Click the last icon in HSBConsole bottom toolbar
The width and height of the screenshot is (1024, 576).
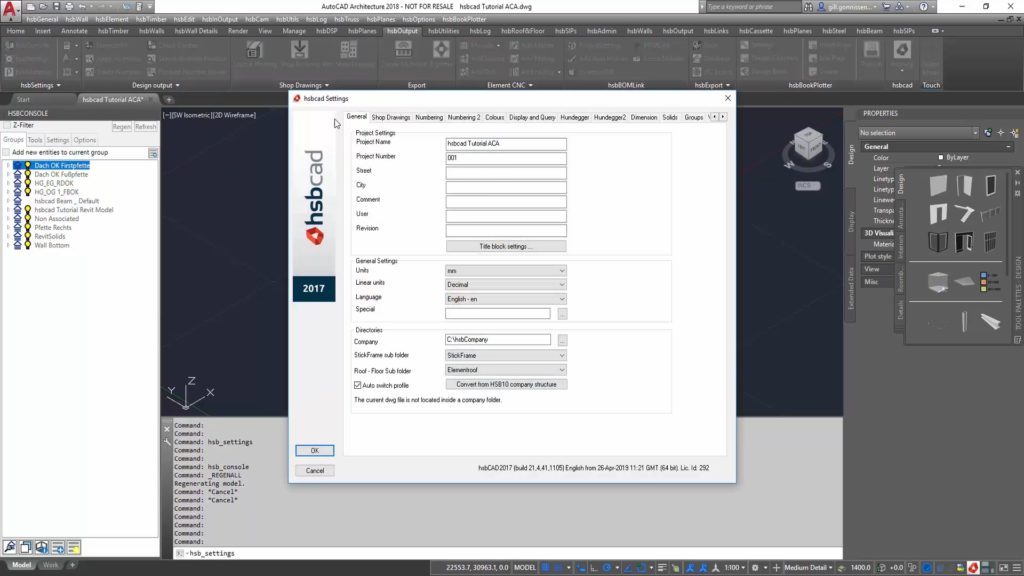coord(74,547)
